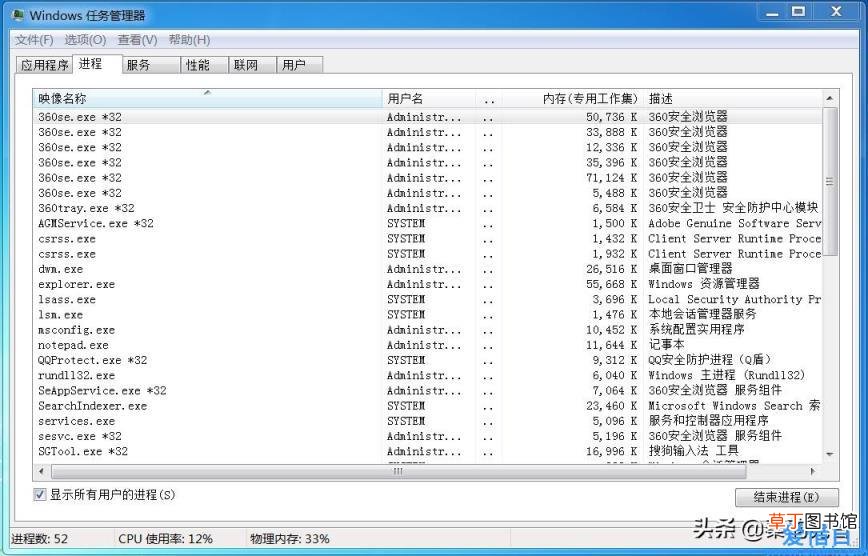Click the horizontal scrollbar left arrow
This screenshot has width=868, height=556.
(x=42, y=471)
